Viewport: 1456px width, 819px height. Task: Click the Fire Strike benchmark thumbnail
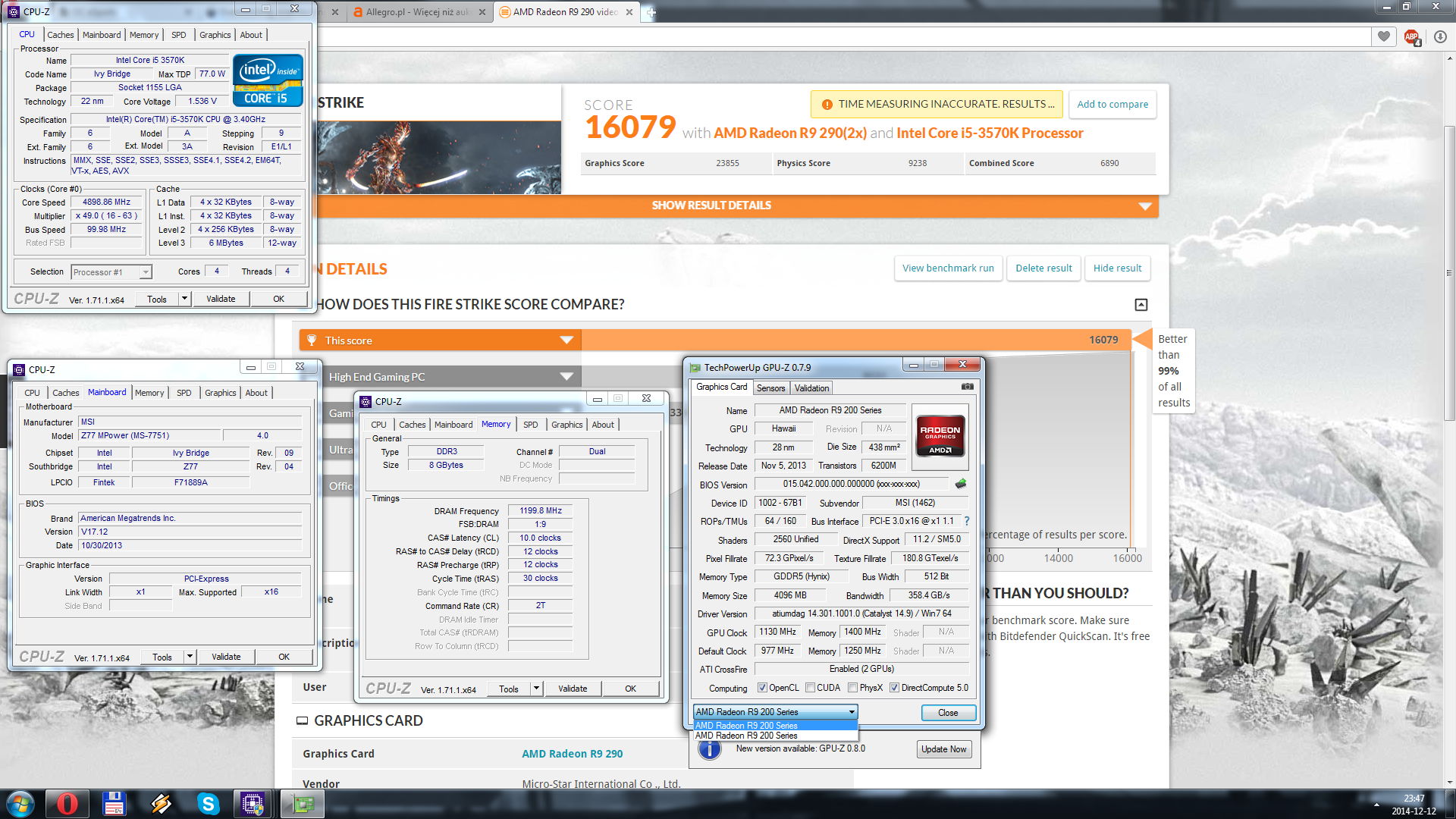pos(439,157)
